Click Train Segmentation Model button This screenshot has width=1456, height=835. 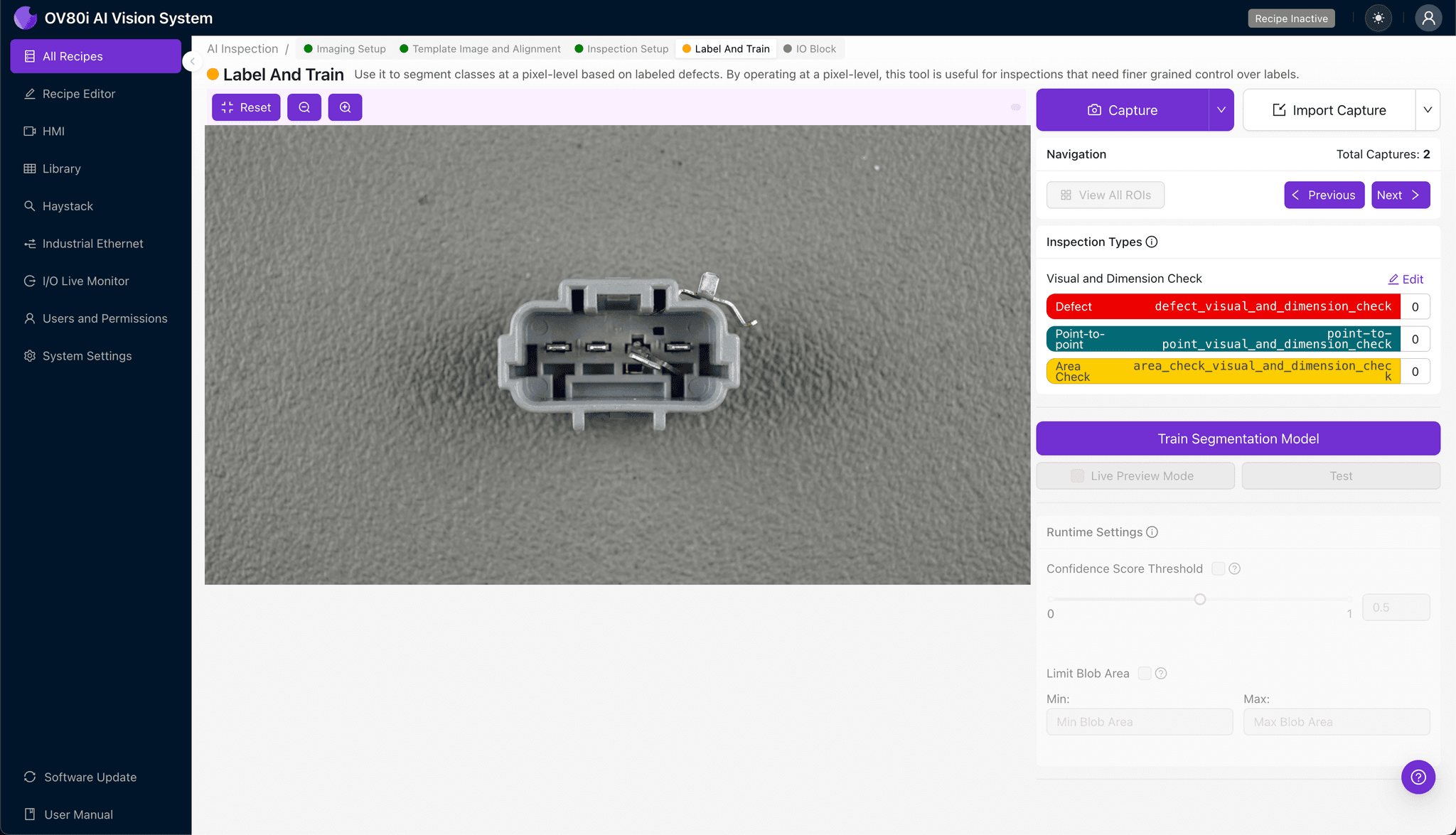coord(1238,438)
